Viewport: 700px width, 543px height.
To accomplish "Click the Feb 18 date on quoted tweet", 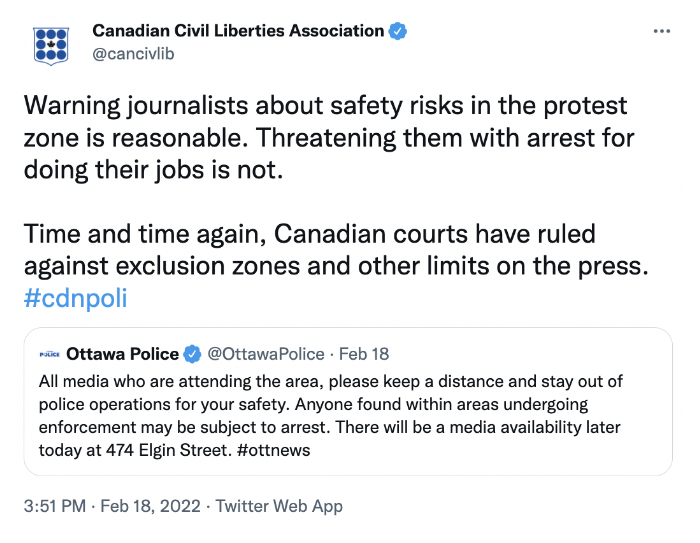I will 364,354.
